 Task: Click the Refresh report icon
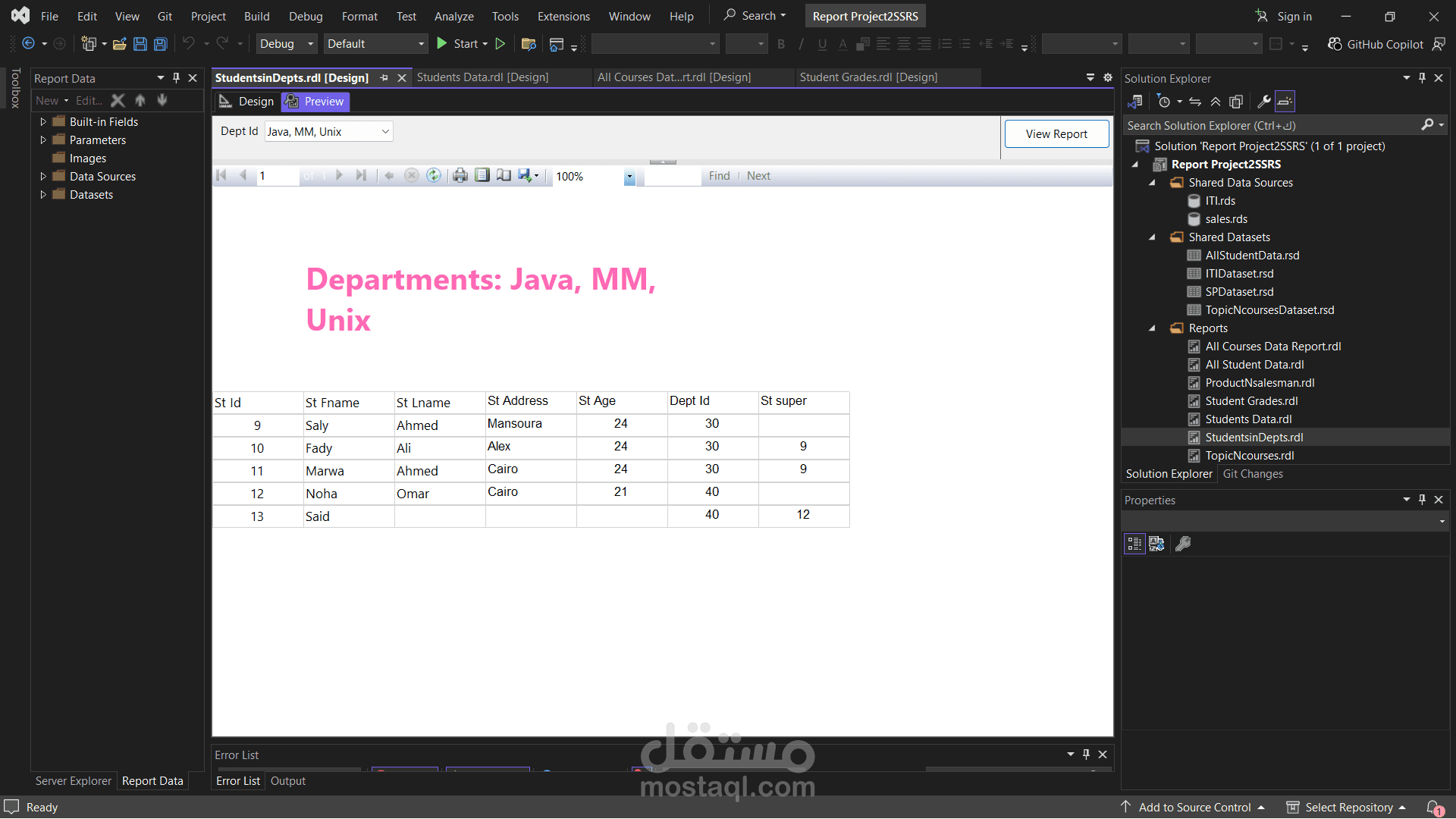433,176
